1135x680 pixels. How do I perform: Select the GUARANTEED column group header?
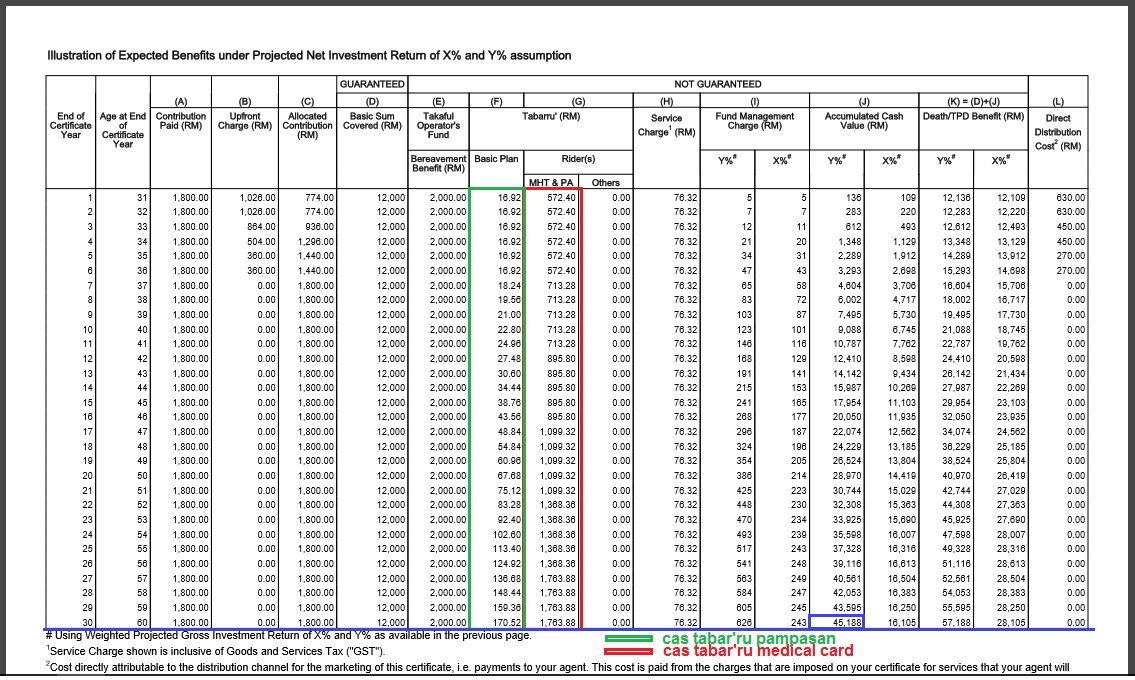click(371, 84)
